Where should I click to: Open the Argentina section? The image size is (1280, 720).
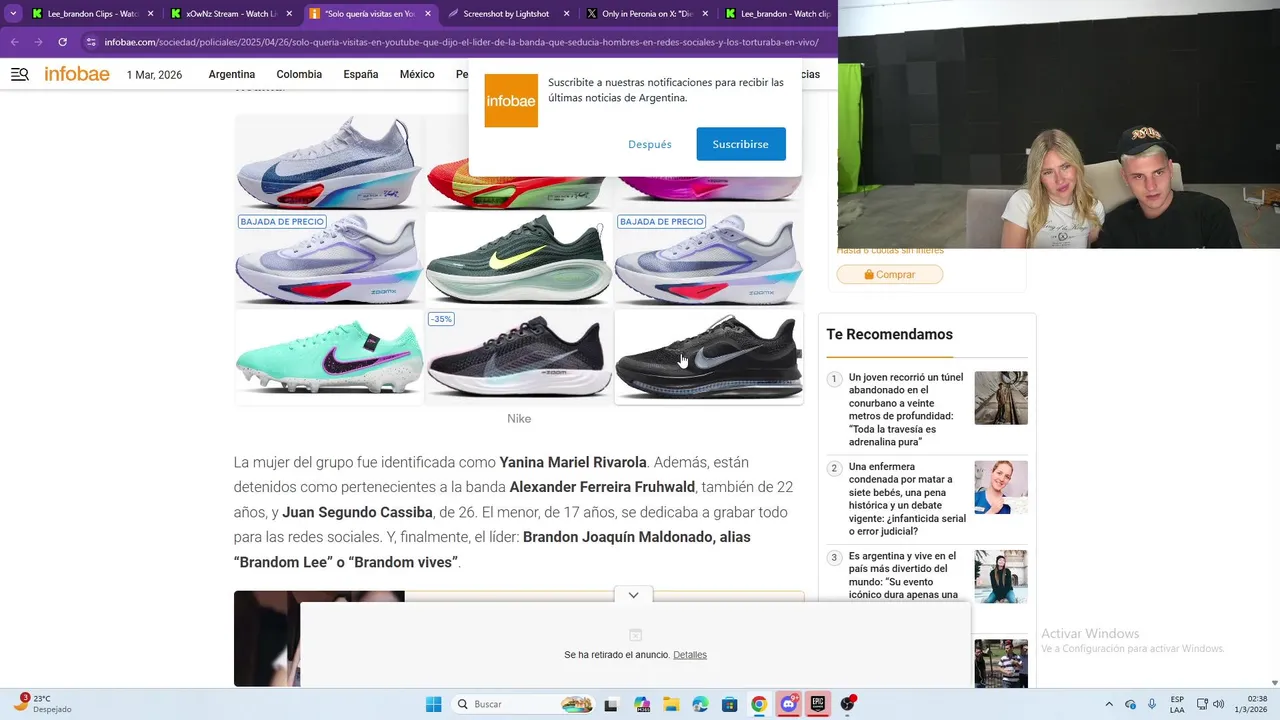(232, 74)
